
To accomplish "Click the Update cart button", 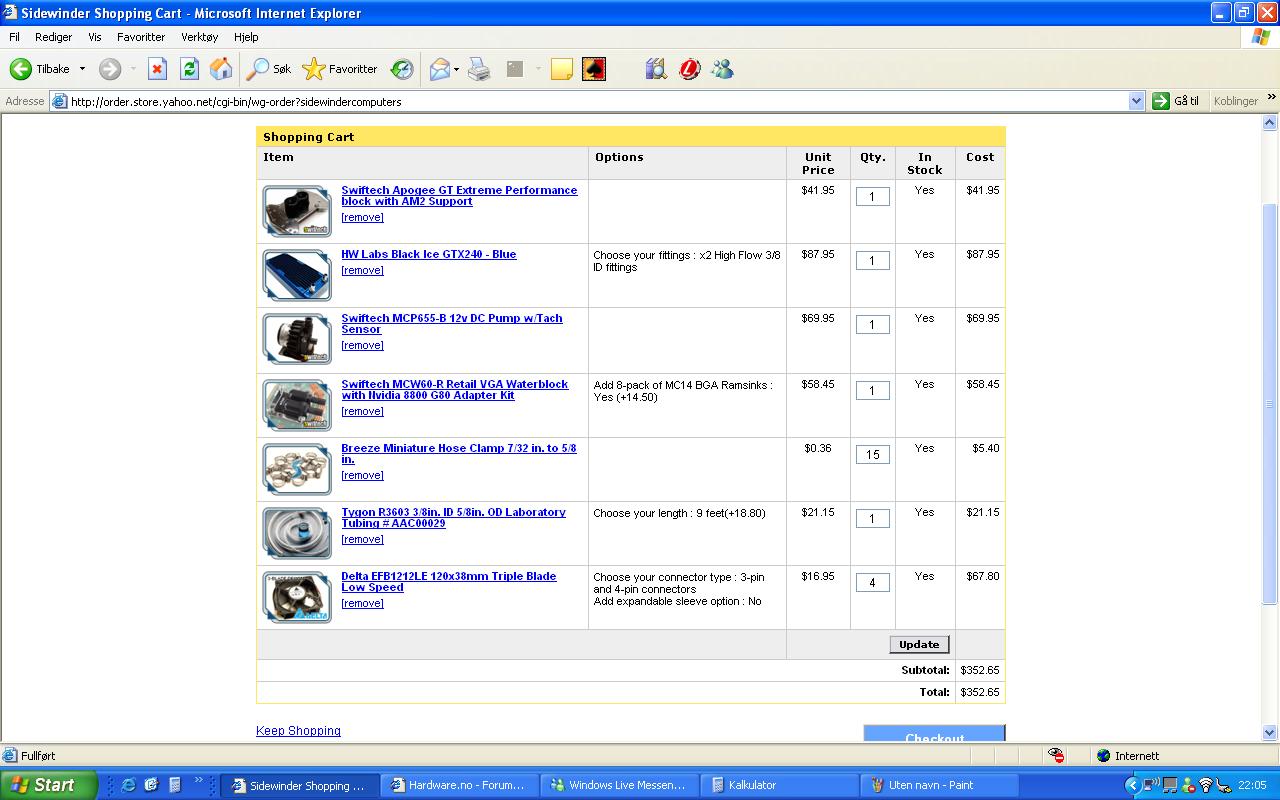I will tap(919, 645).
